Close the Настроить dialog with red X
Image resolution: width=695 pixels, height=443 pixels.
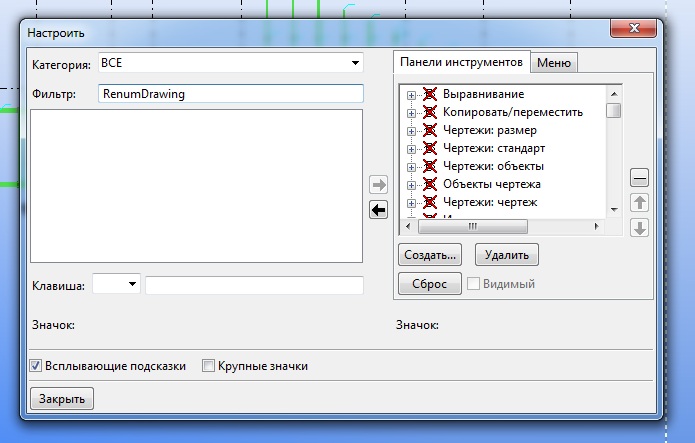tap(633, 28)
